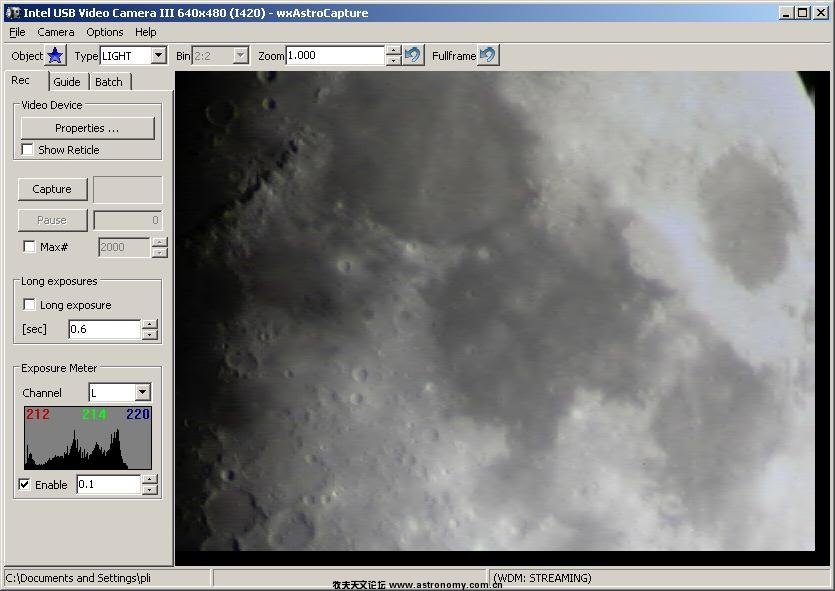The height and width of the screenshot is (591, 835).
Task: Open the Bin 2:2 dropdown
Action: click(240, 56)
